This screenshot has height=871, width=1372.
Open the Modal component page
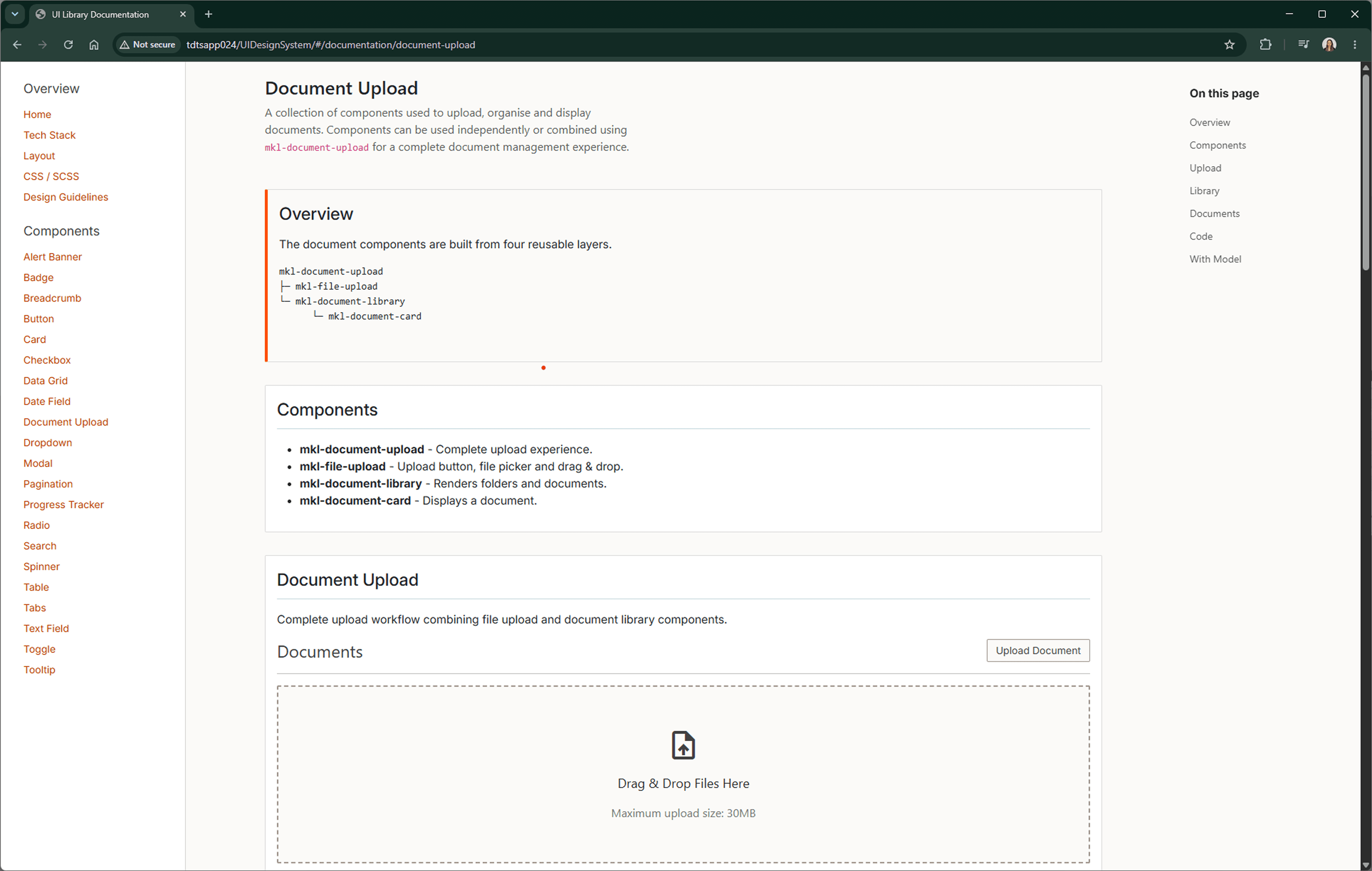38,463
